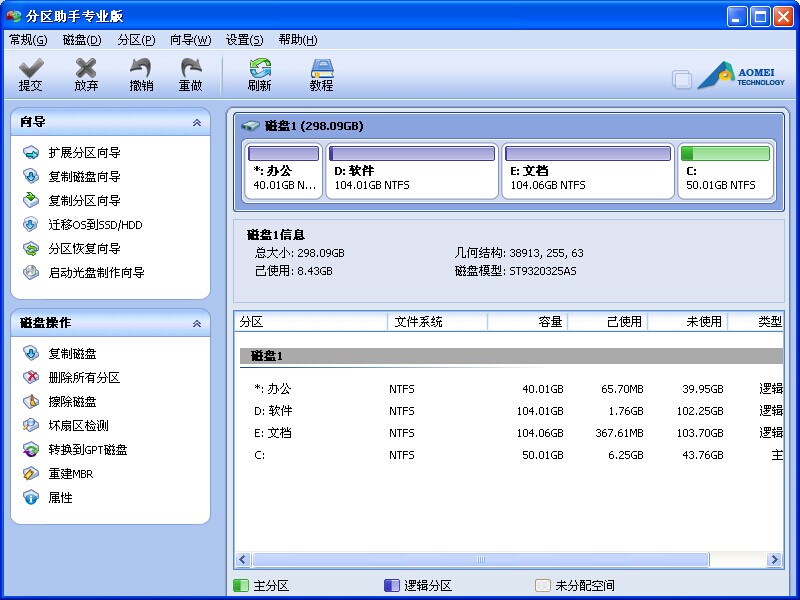This screenshot has width=800, height=600.
Task: Click the green 主分区 legend swatch
Action: point(241,585)
